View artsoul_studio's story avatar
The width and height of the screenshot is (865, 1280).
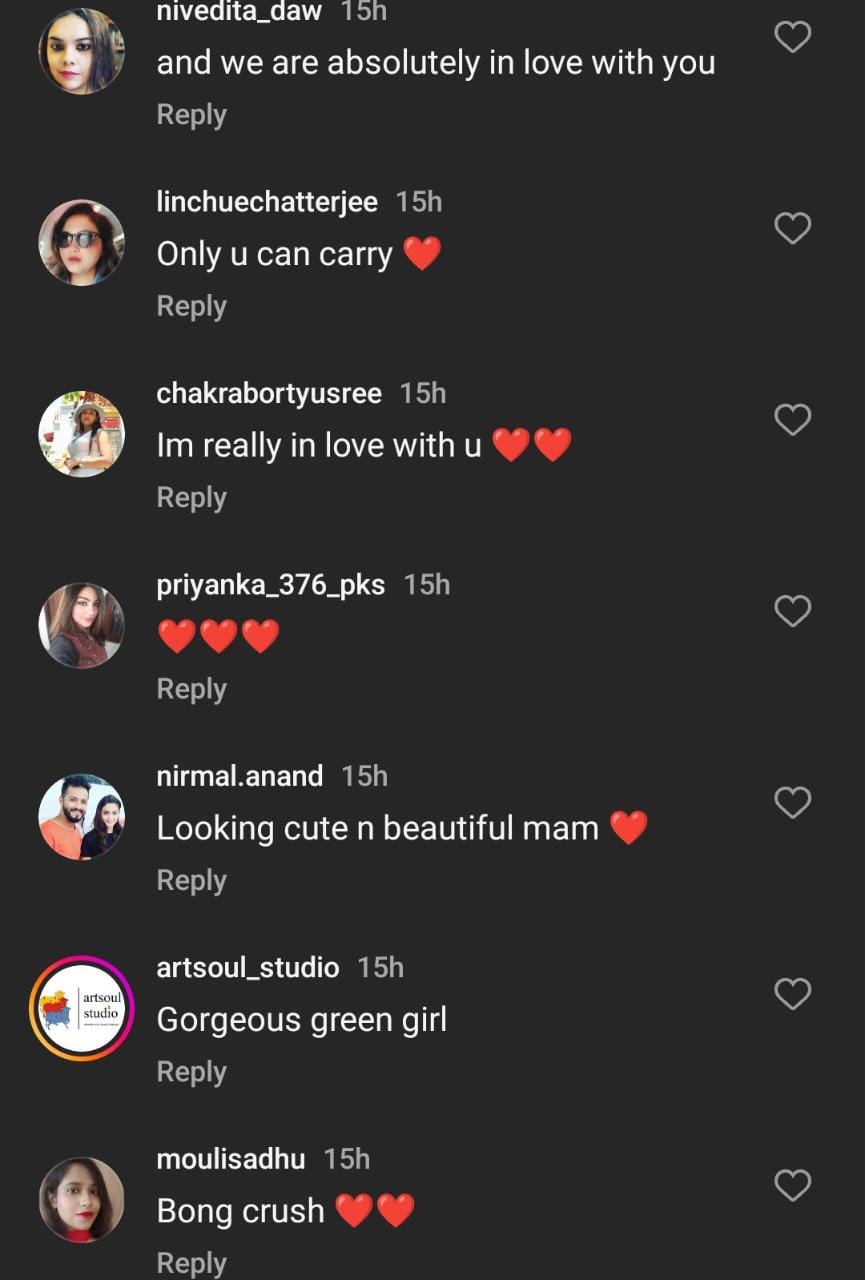tap(81, 1008)
